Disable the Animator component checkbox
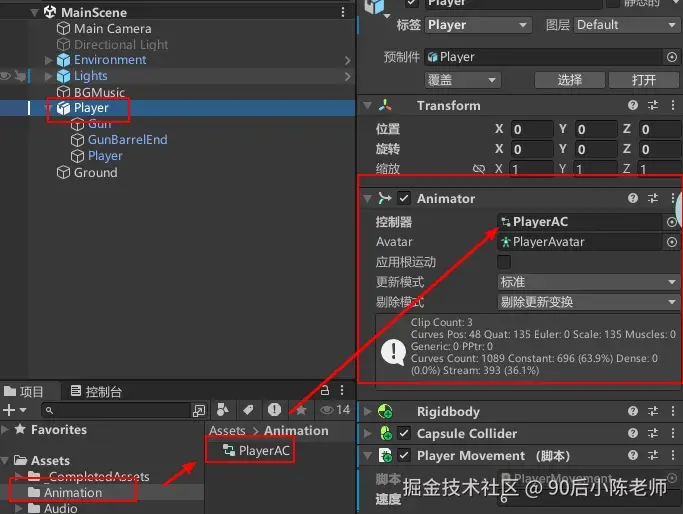The width and height of the screenshot is (683, 514). [x=404, y=199]
